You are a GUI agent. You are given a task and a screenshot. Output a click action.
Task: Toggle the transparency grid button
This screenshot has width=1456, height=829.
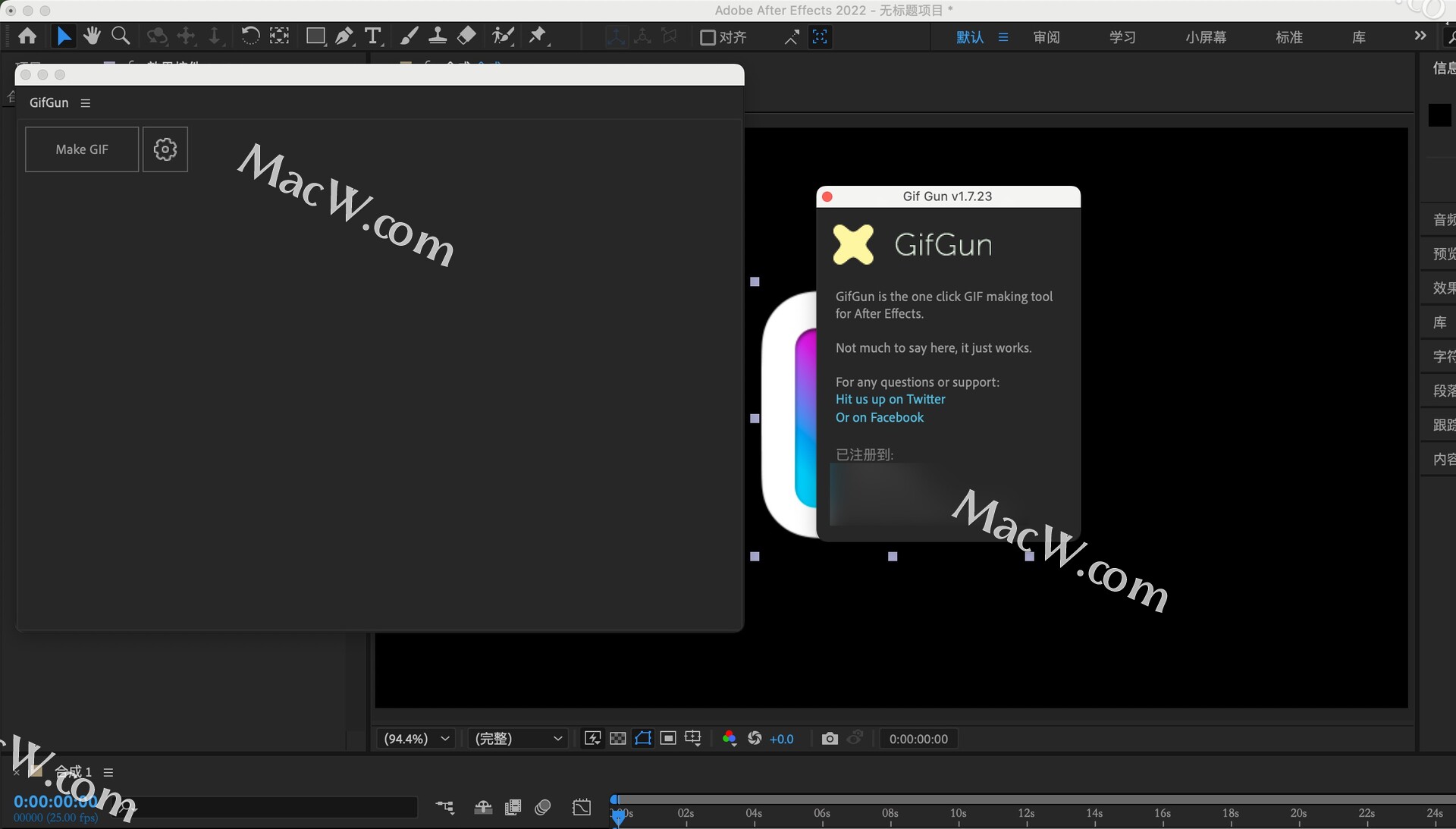[x=618, y=739]
